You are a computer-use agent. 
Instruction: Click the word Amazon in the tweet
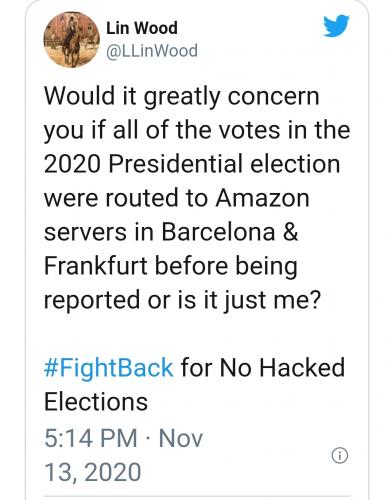pyautogui.click(x=262, y=198)
